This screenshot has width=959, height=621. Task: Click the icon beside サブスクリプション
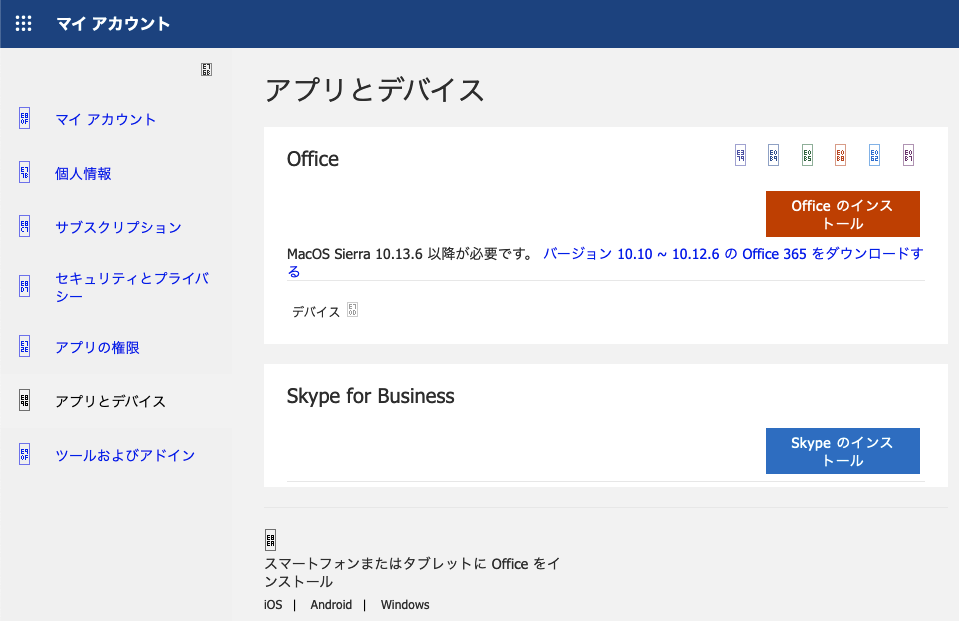pyautogui.click(x=24, y=227)
